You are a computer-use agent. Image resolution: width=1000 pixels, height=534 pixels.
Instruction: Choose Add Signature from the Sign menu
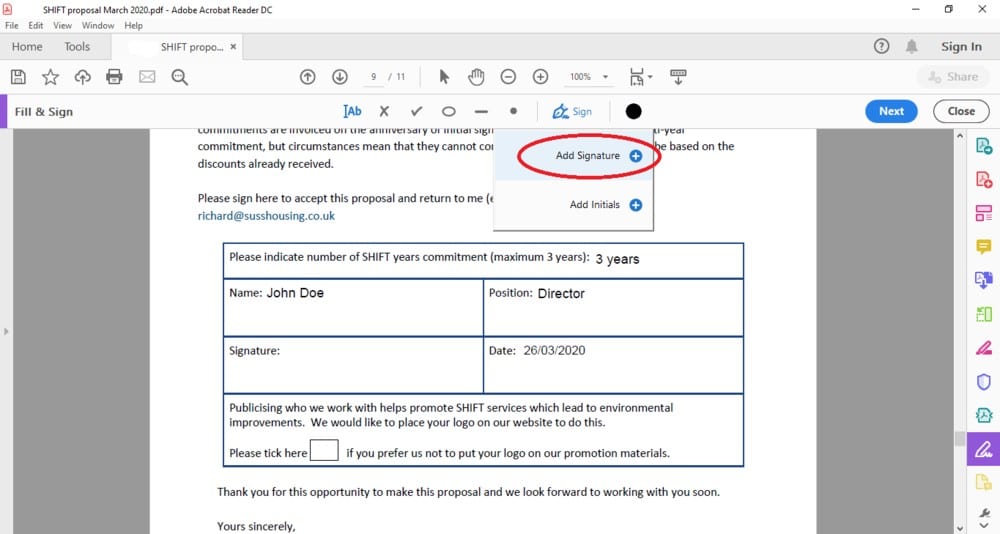[x=573, y=156]
